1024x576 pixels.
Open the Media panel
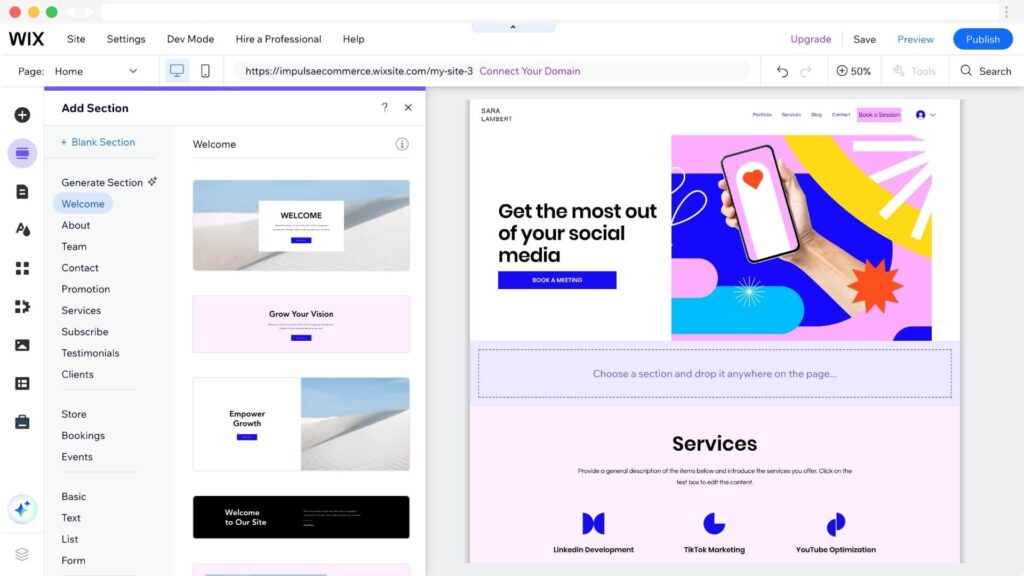pos(22,345)
